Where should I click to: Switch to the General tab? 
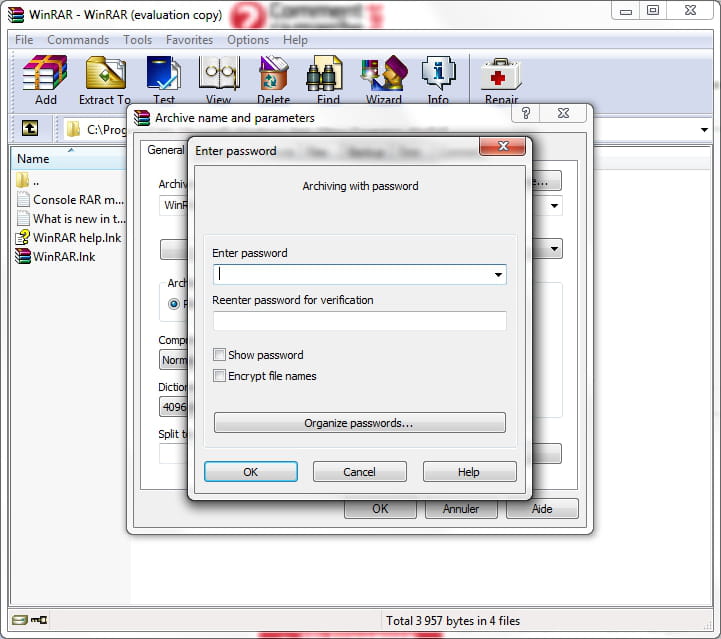point(166,150)
